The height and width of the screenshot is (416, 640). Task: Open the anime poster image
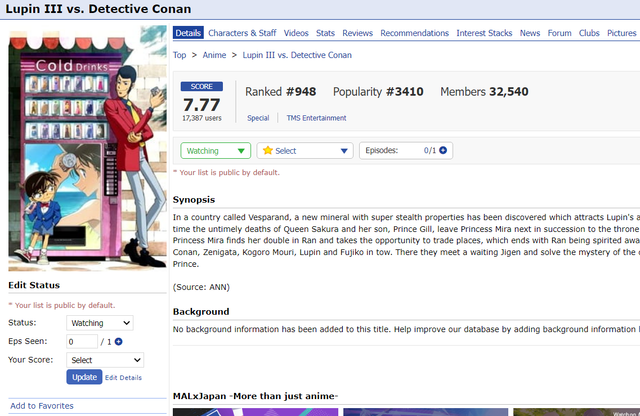(87, 148)
